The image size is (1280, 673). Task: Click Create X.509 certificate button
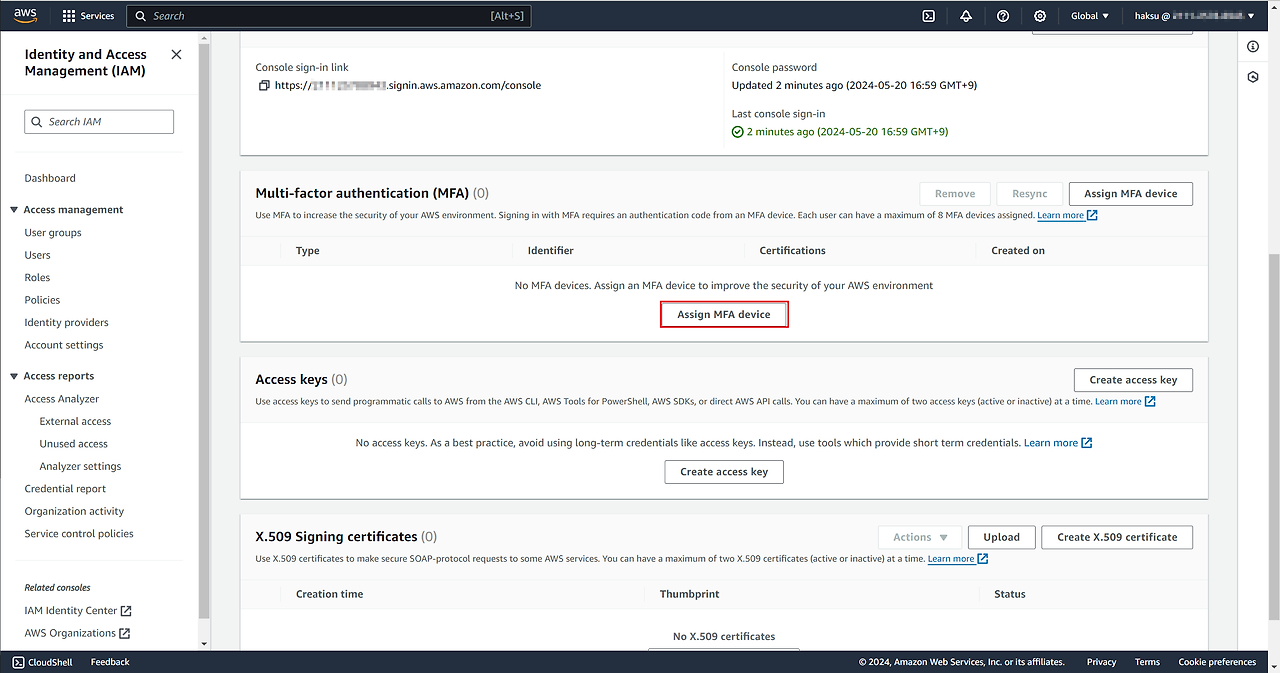1116,537
